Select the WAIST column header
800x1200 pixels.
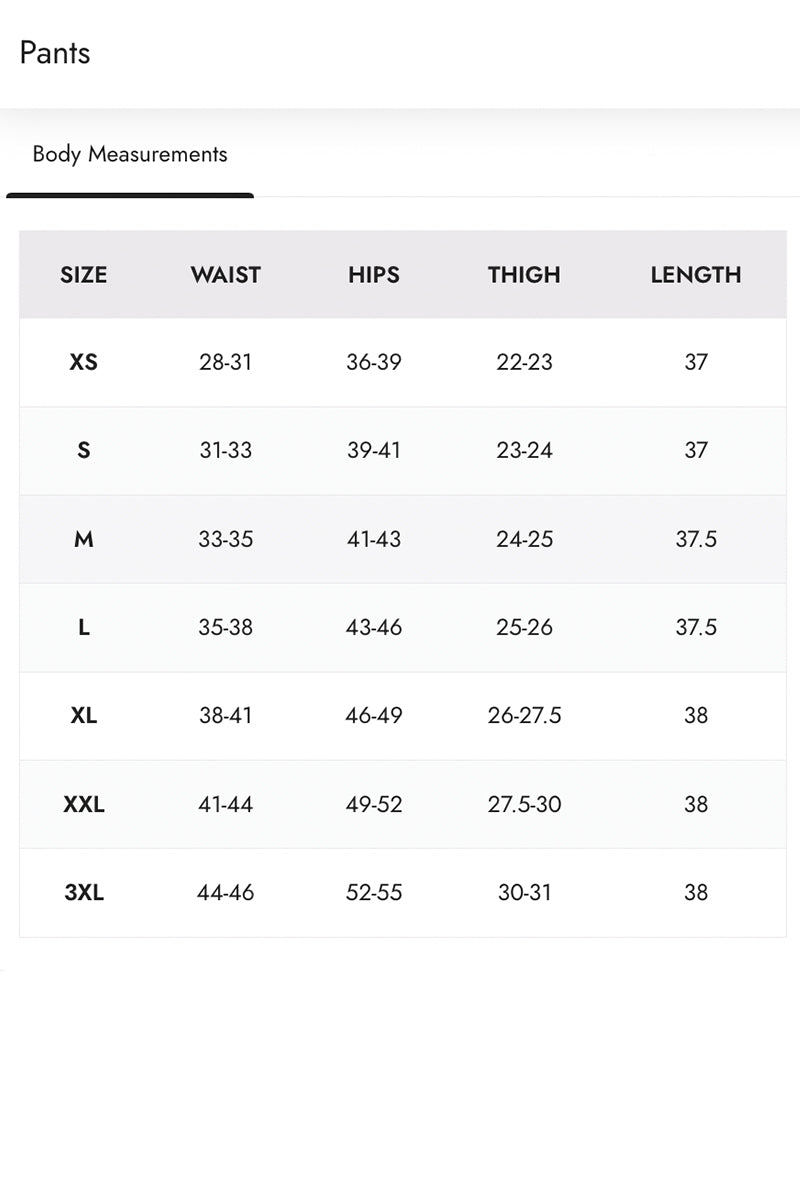(225, 275)
